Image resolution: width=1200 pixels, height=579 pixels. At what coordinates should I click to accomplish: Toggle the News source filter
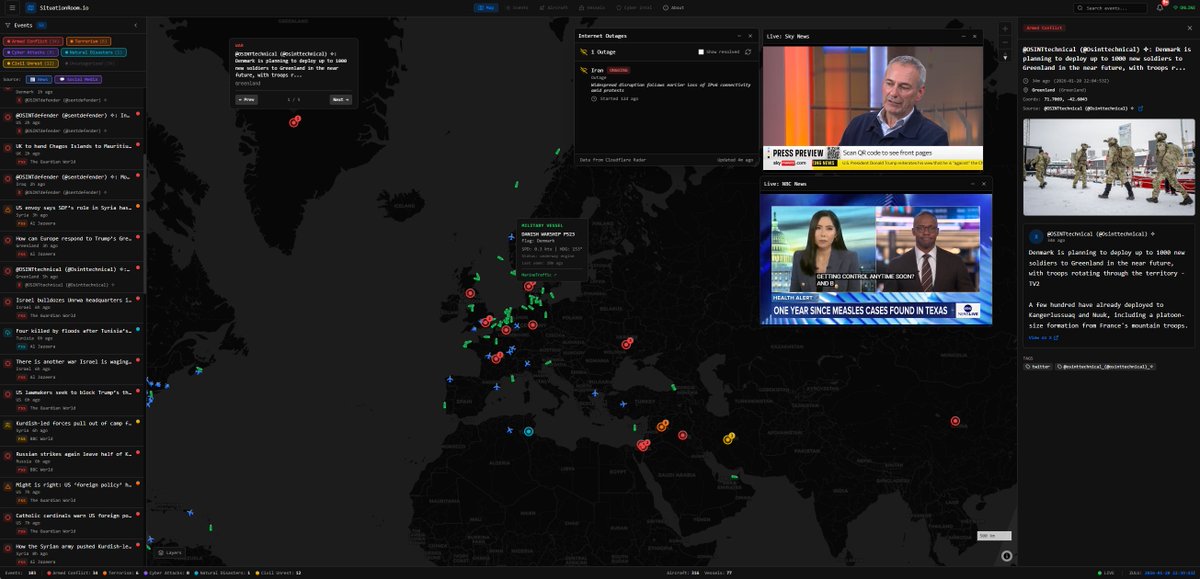(39, 78)
